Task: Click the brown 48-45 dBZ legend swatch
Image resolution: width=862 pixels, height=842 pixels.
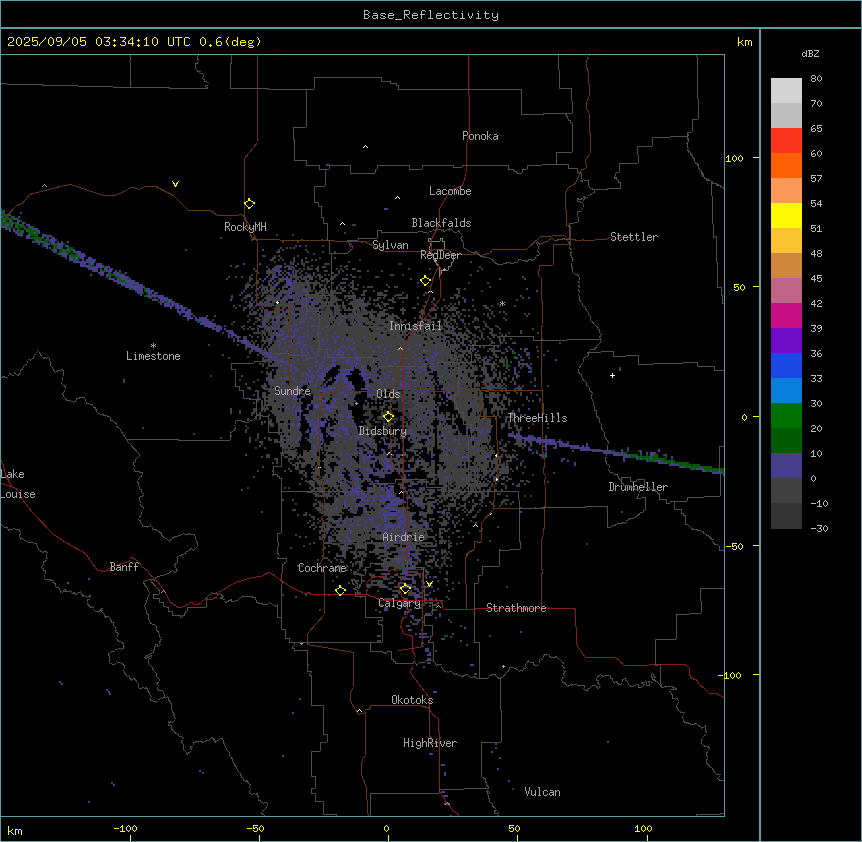Action: (x=786, y=265)
